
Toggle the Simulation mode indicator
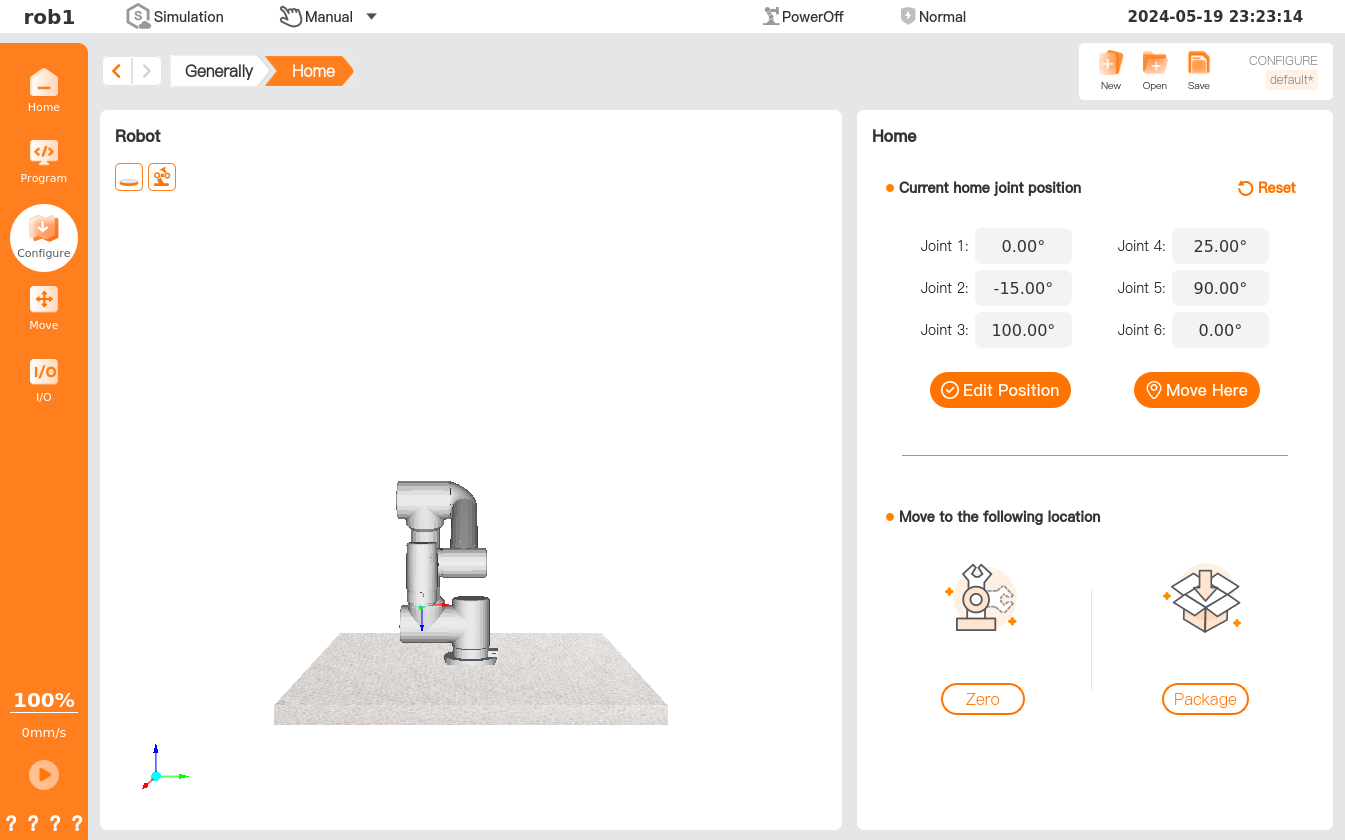tap(175, 16)
